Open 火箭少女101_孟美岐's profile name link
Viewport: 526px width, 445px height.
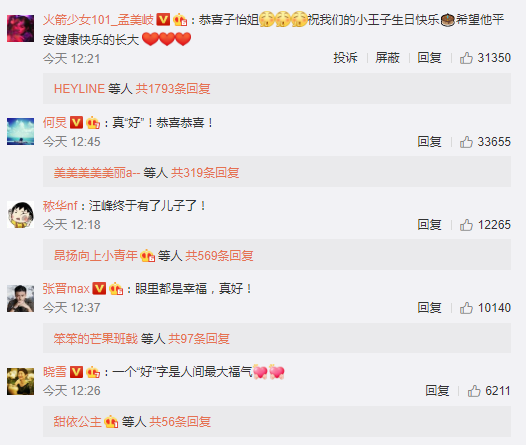[98, 20]
